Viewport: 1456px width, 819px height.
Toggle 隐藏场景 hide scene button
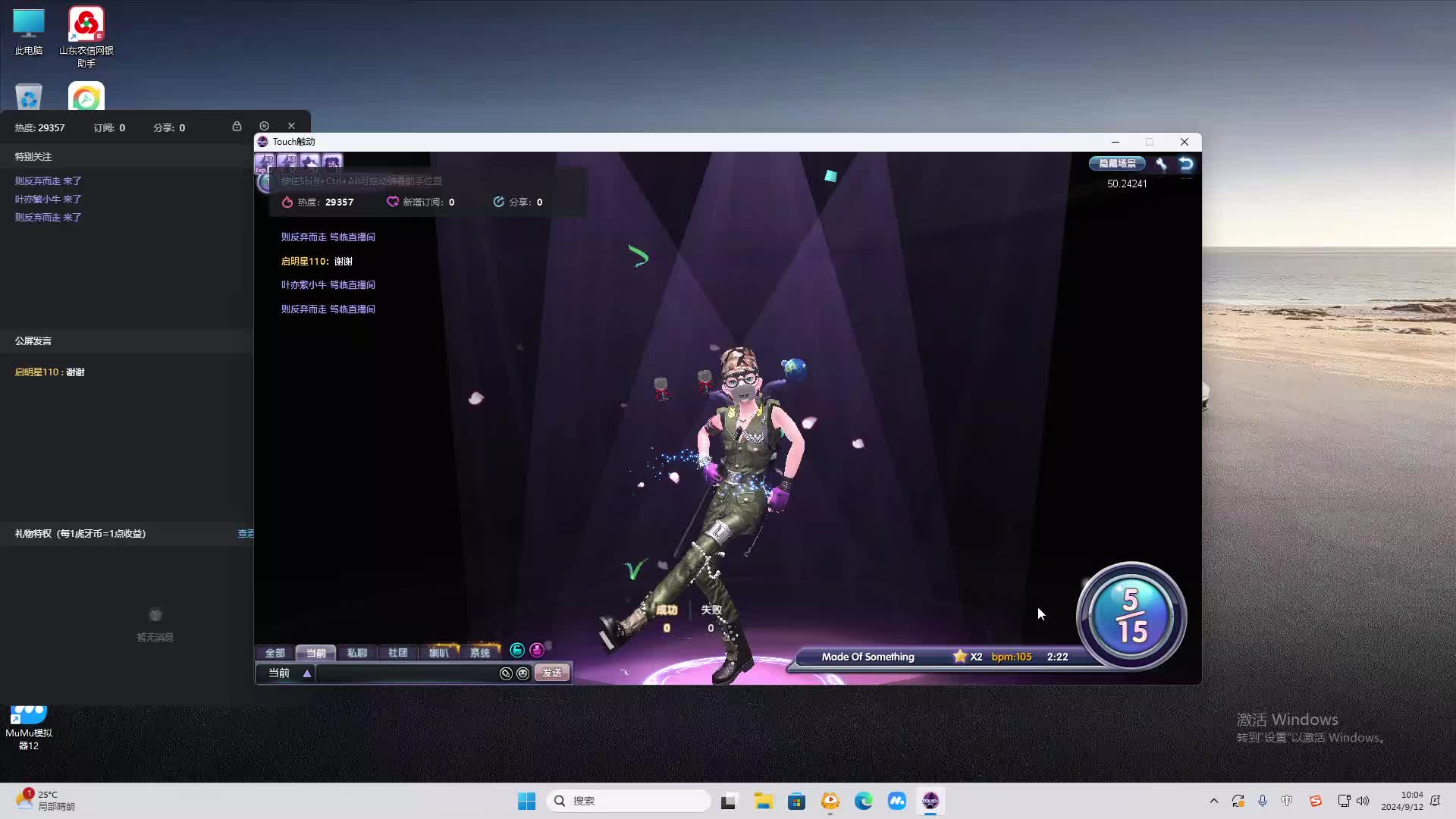pos(1117,163)
